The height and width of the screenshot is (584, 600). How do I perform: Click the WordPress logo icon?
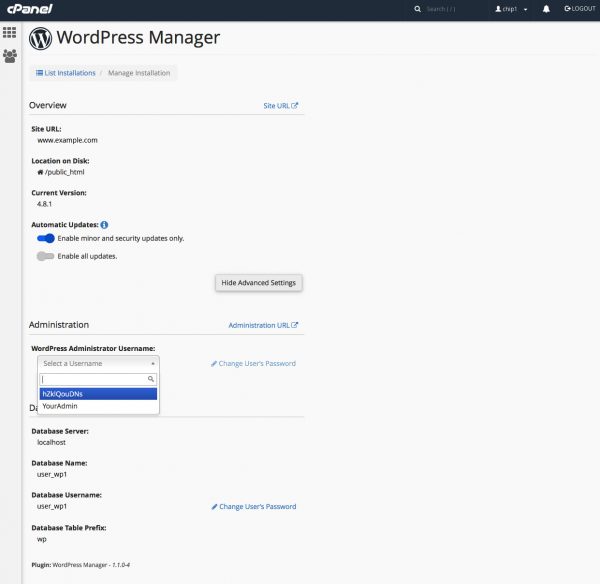(40, 38)
